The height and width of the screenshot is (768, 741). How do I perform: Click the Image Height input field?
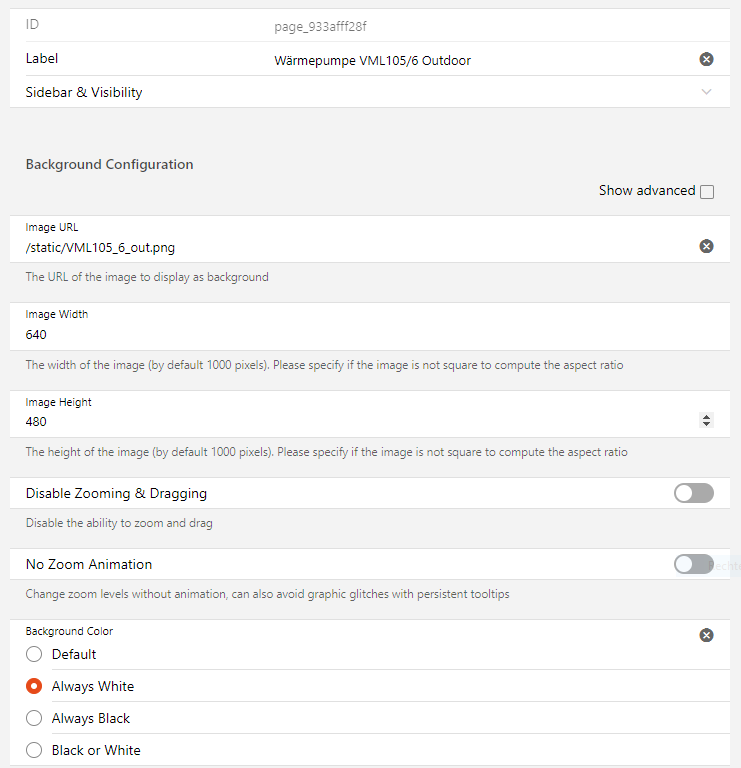point(350,421)
